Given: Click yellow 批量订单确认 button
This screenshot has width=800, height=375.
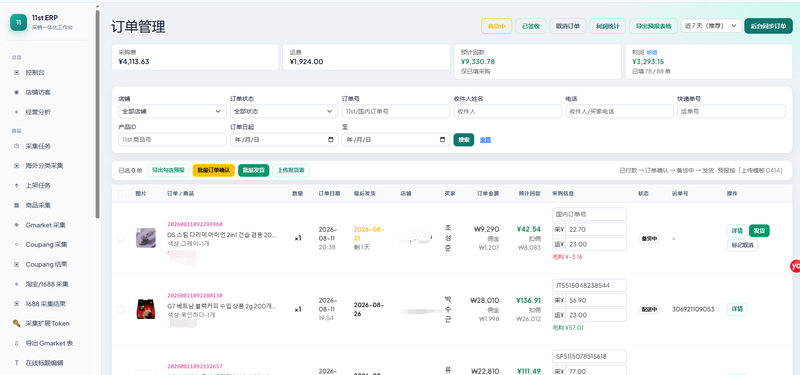Looking at the screenshot, I should pos(214,170).
